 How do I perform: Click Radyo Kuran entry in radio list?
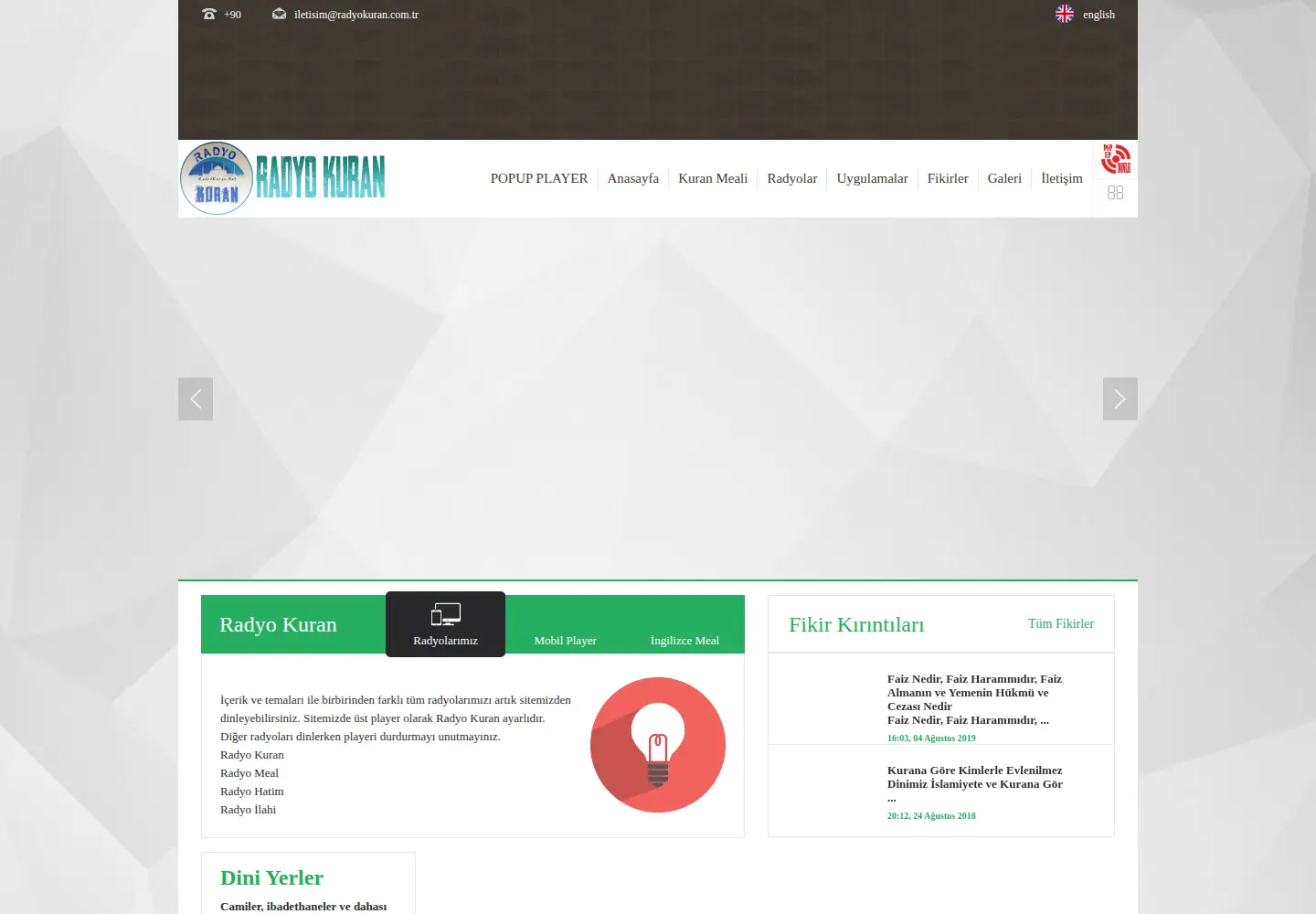(x=252, y=755)
